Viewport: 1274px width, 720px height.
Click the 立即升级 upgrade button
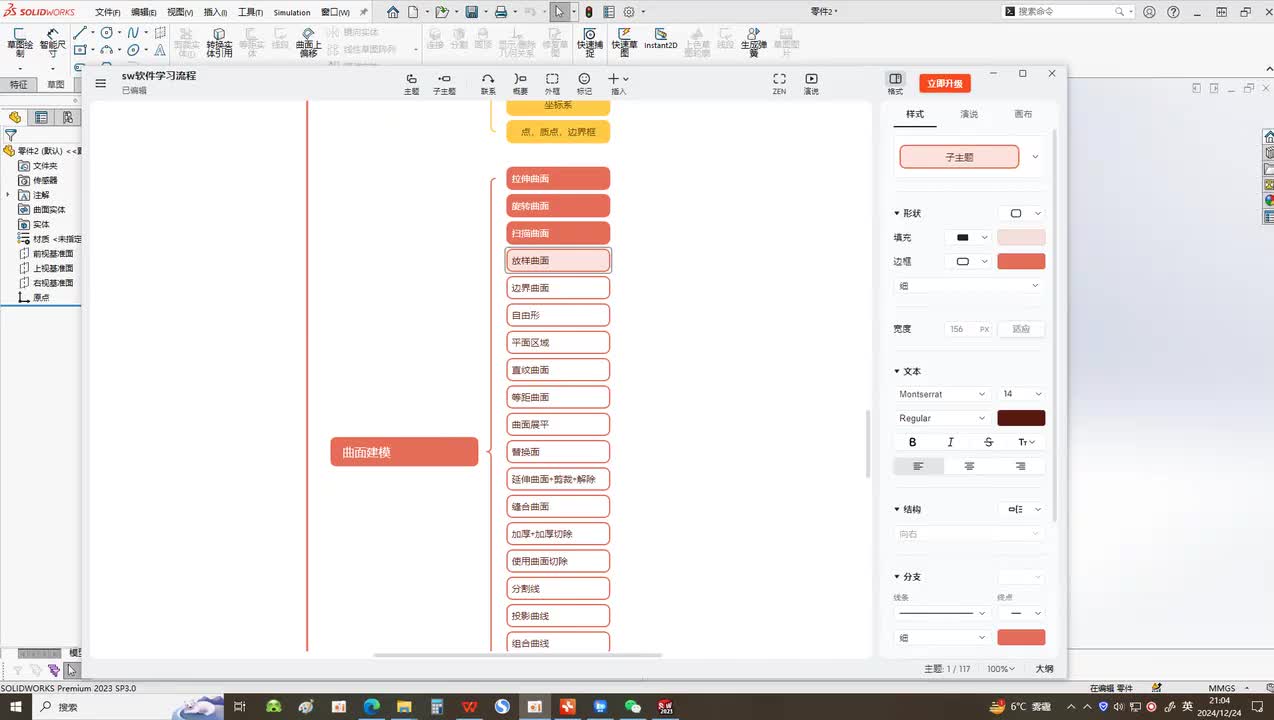[944, 84]
